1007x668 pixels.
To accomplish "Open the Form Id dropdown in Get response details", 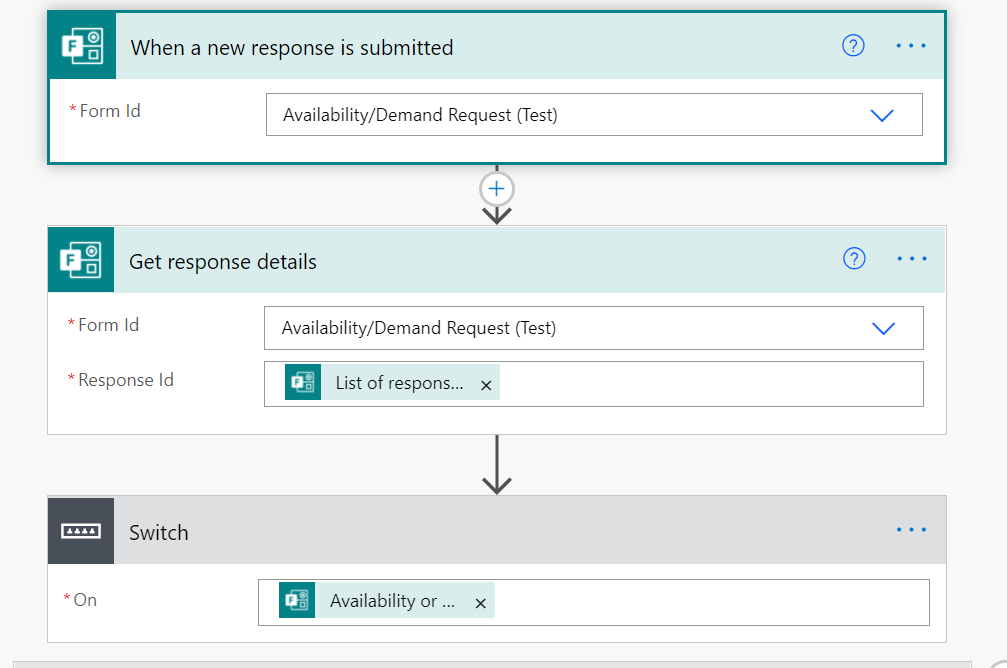I will tap(883, 327).
